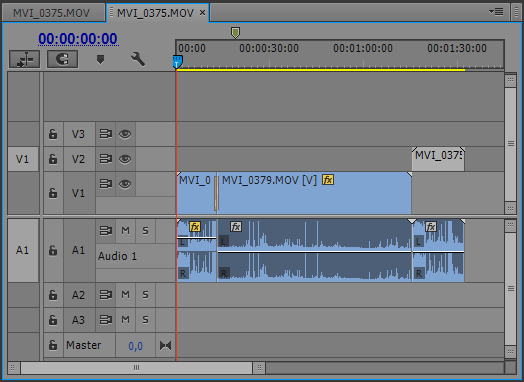Click the audio tracks vertical scrollbar

511,288
